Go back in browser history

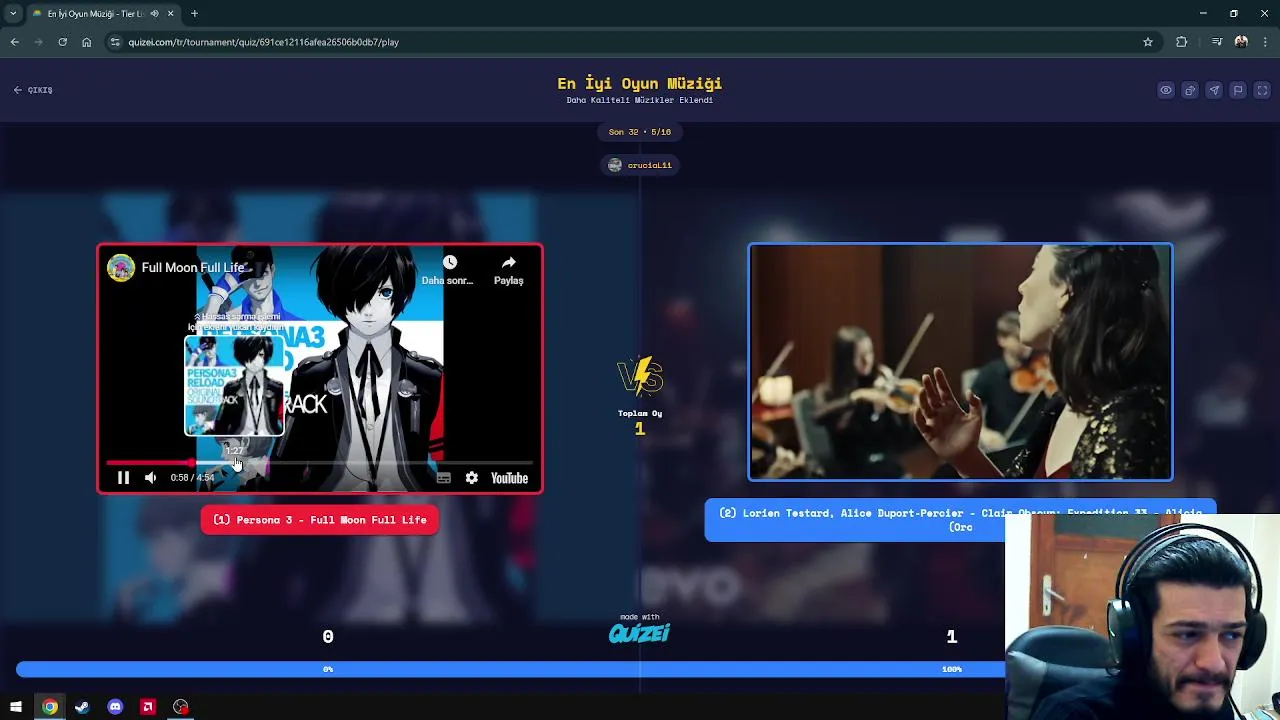coord(14,42)
